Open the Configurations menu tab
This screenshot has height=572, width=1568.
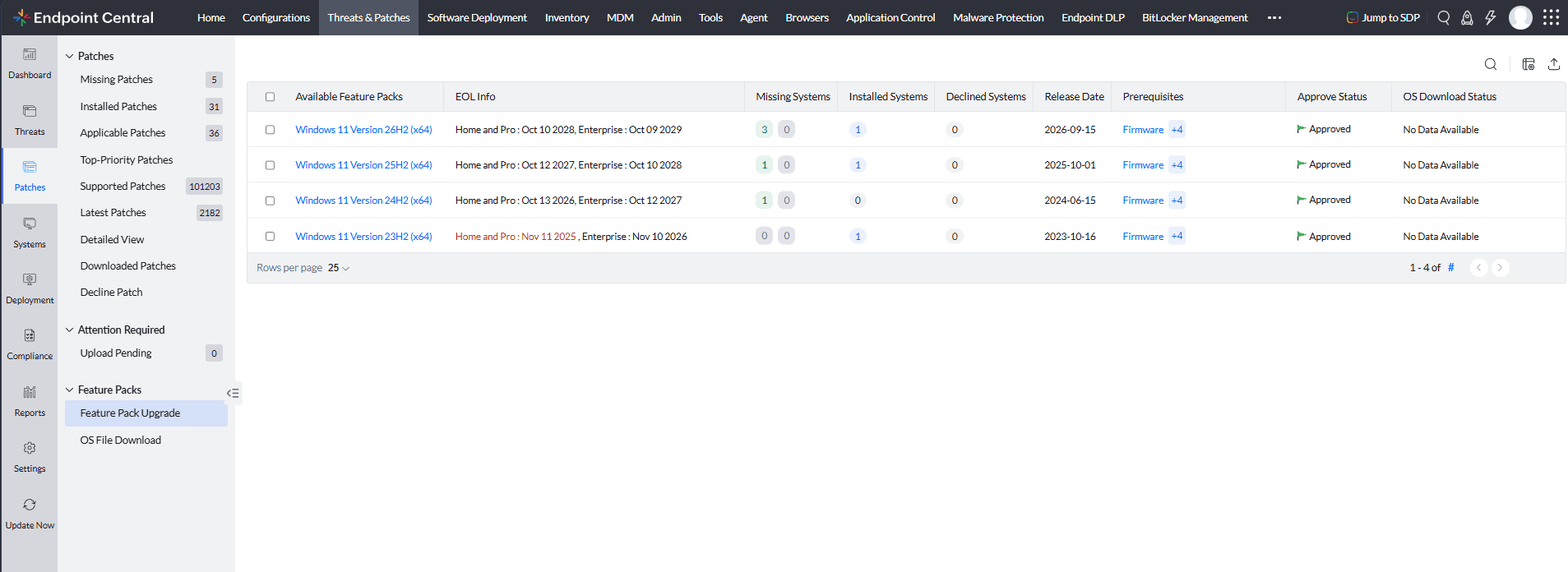276,17
